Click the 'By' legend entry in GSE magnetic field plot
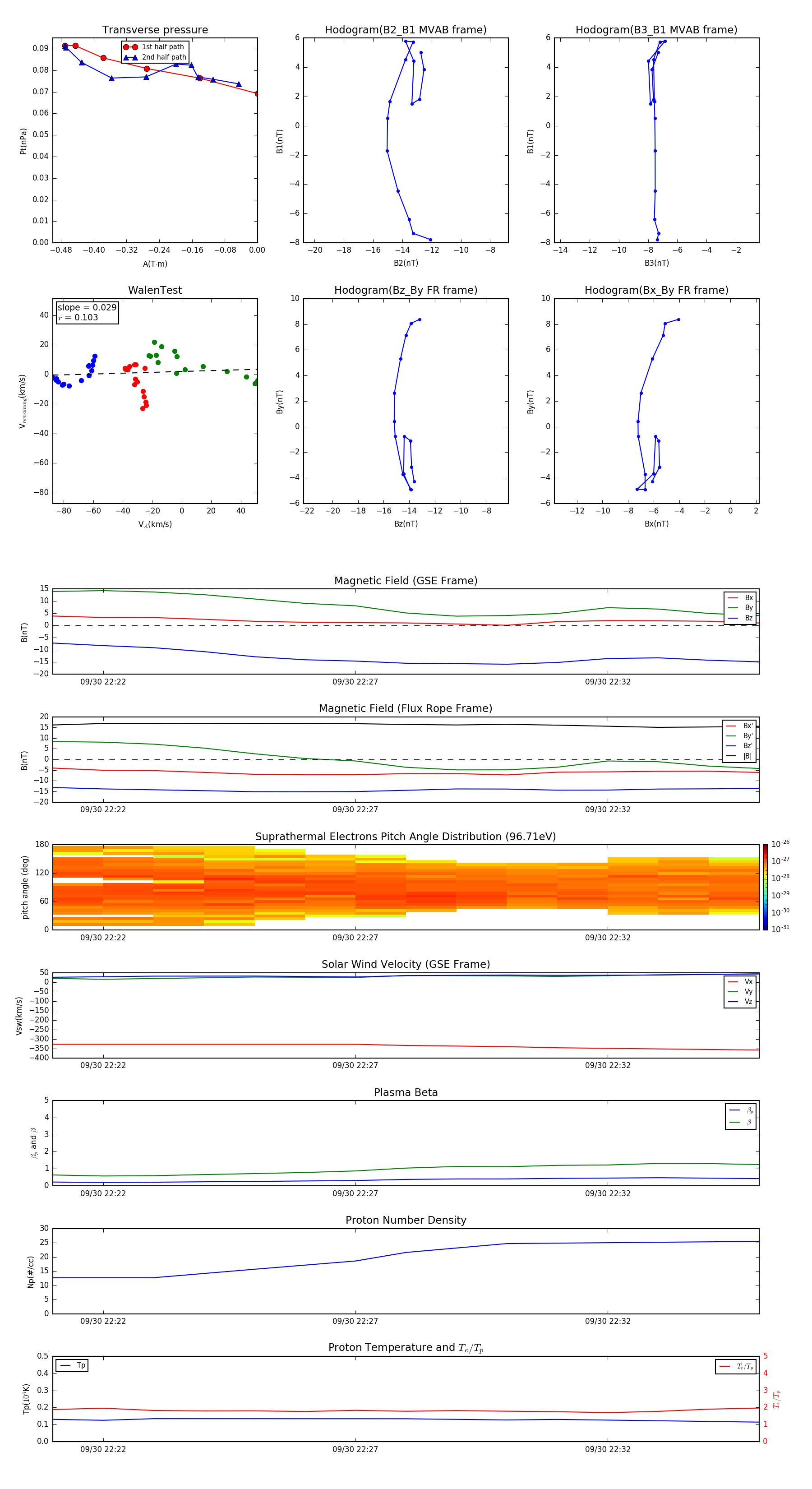 [x=741, y=608]
